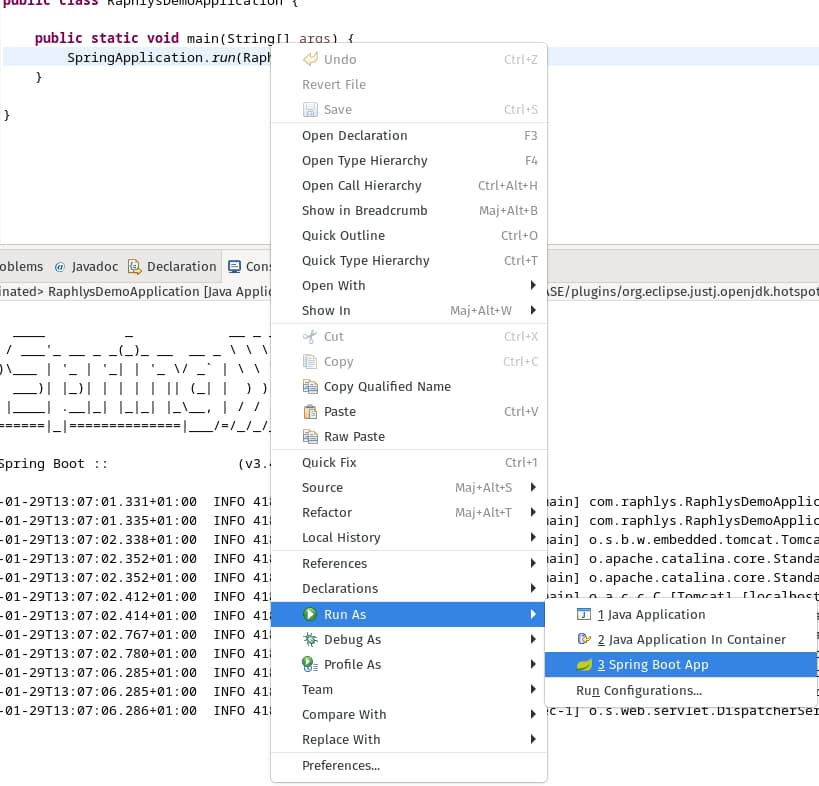Screen dimensions: 819x786
Task: Click the Profile As icon
Action: click(x=311, y=665)
